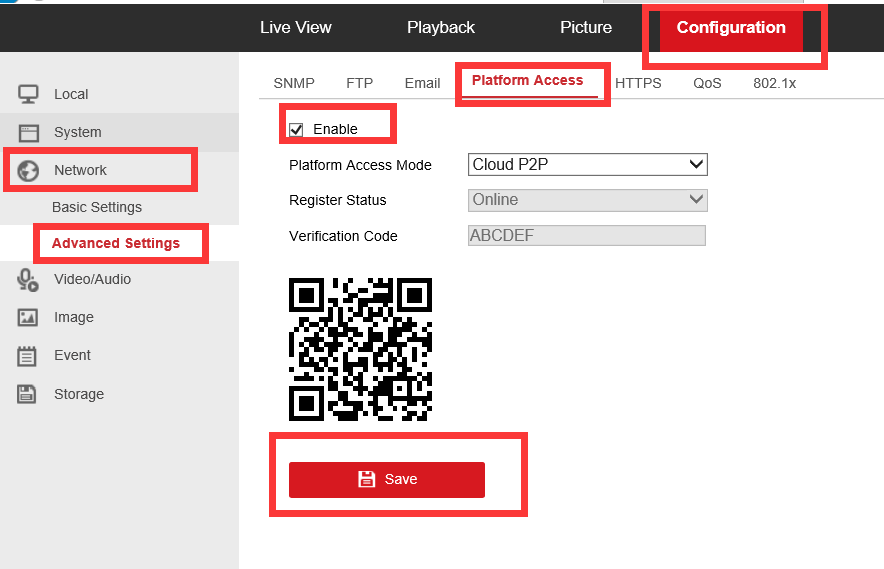Click the Video/Audio microphone icon
This screenshot has height=569, width=884.
[x=28, y=280]
